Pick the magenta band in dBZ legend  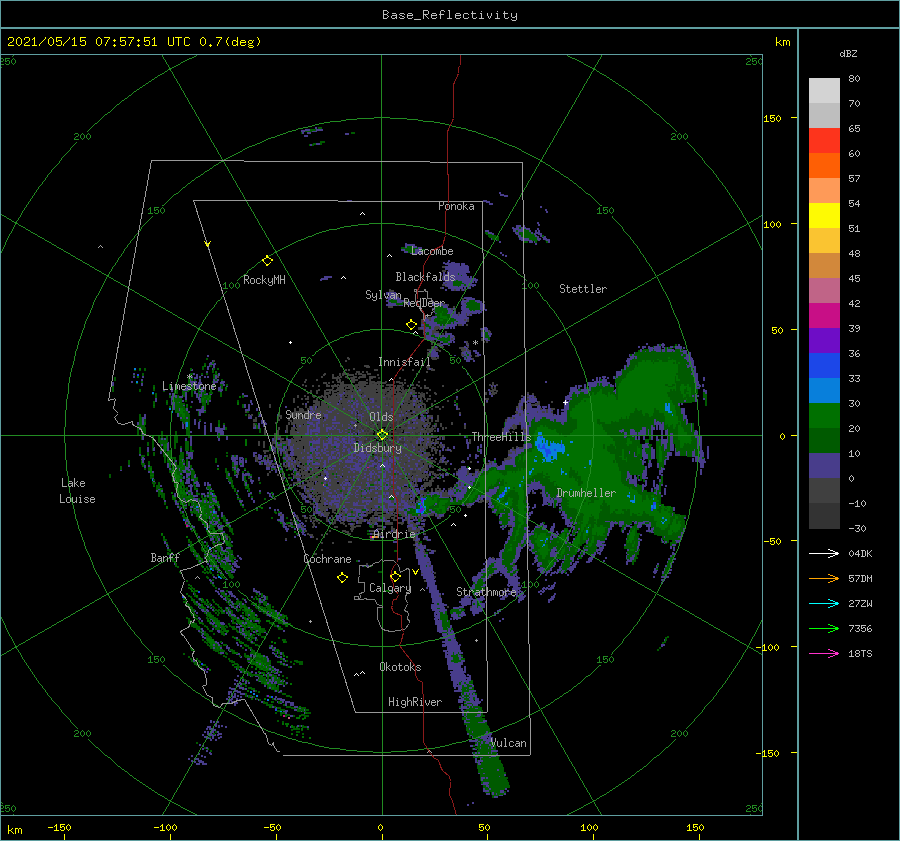824,316
